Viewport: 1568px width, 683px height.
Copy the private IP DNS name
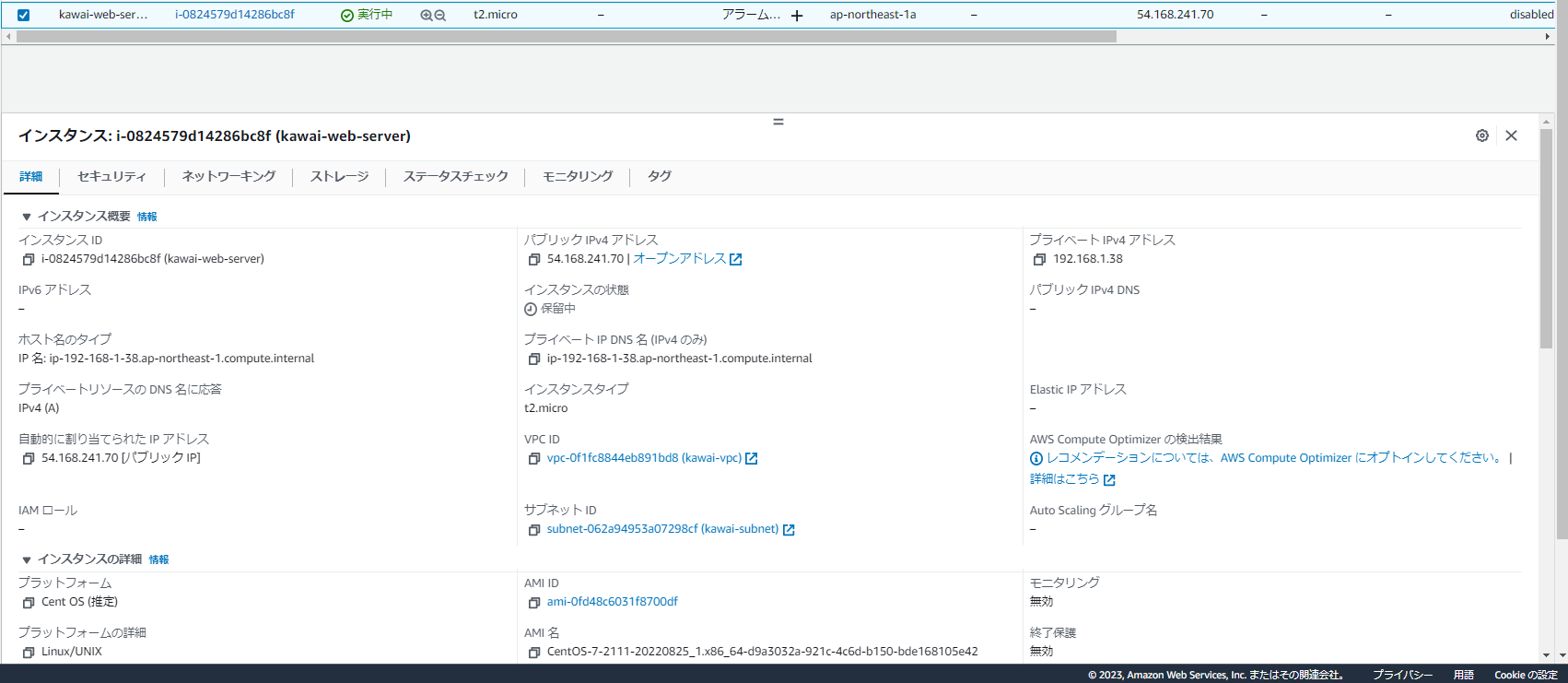[x=534, y=359]
